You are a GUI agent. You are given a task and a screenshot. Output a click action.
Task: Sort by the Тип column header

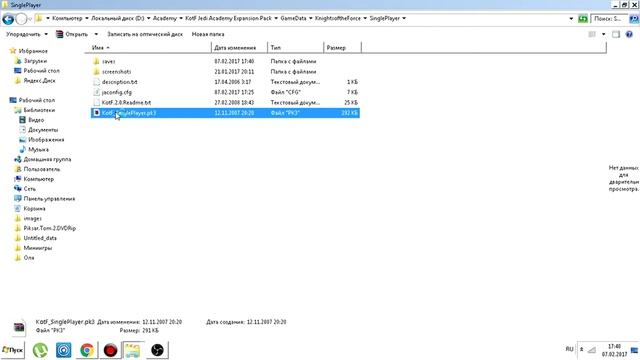(x=296, y=48)
